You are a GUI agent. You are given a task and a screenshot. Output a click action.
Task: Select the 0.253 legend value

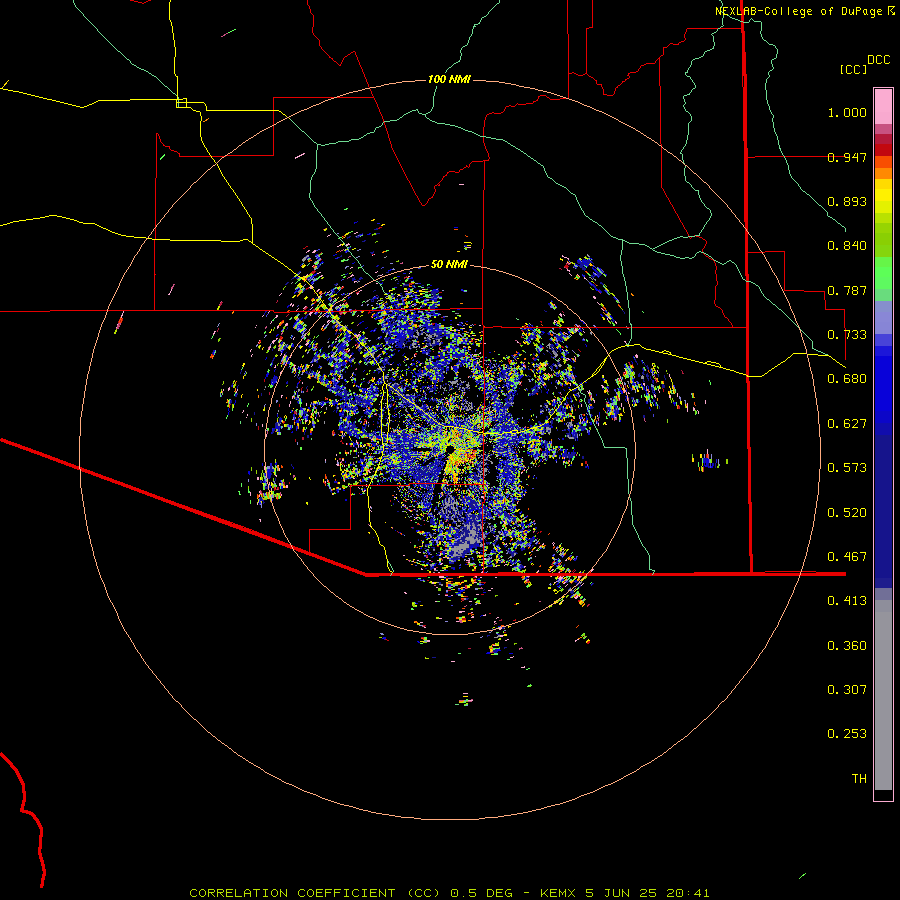[847, 734]
